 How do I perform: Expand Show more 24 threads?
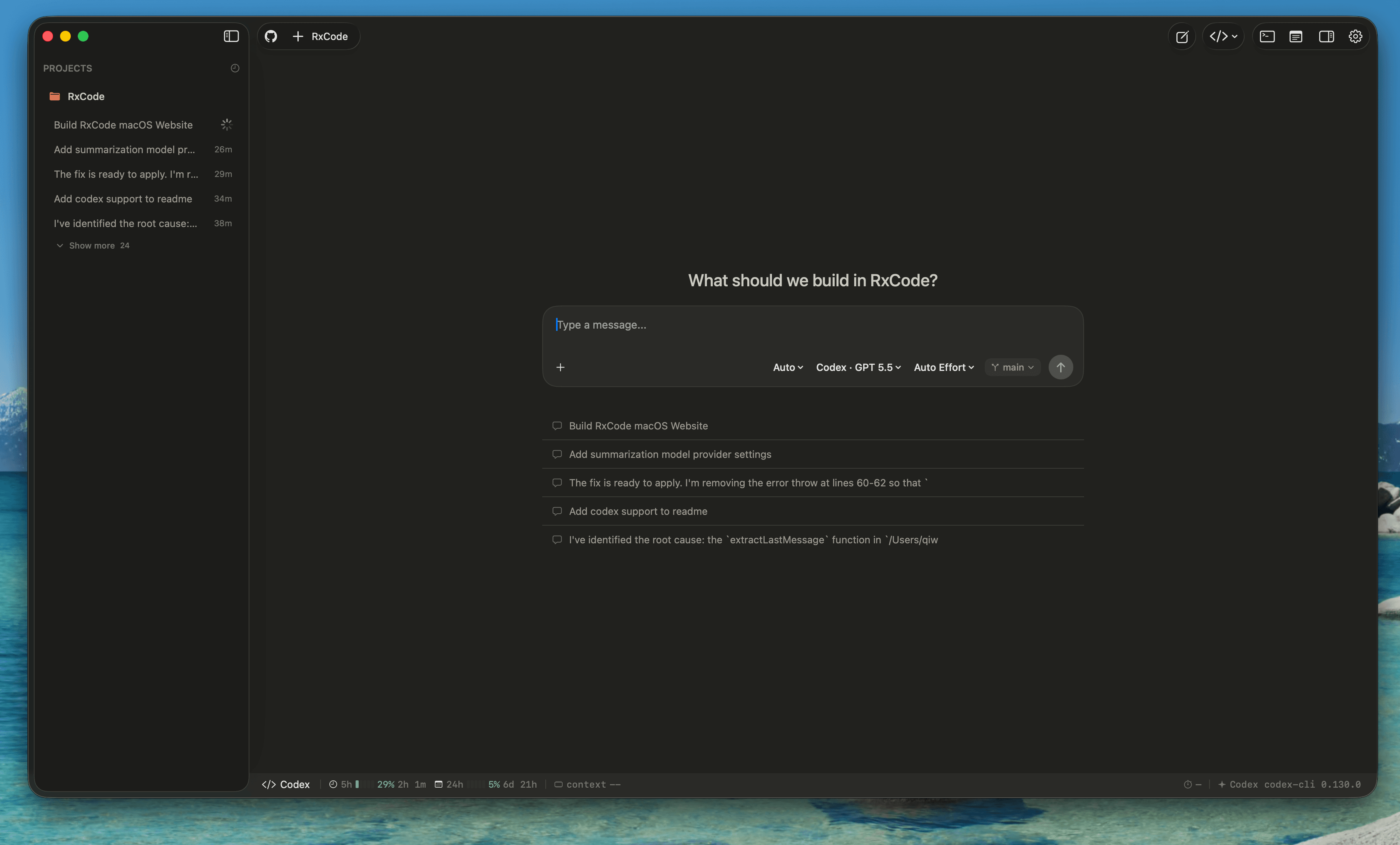coord(93,245)
